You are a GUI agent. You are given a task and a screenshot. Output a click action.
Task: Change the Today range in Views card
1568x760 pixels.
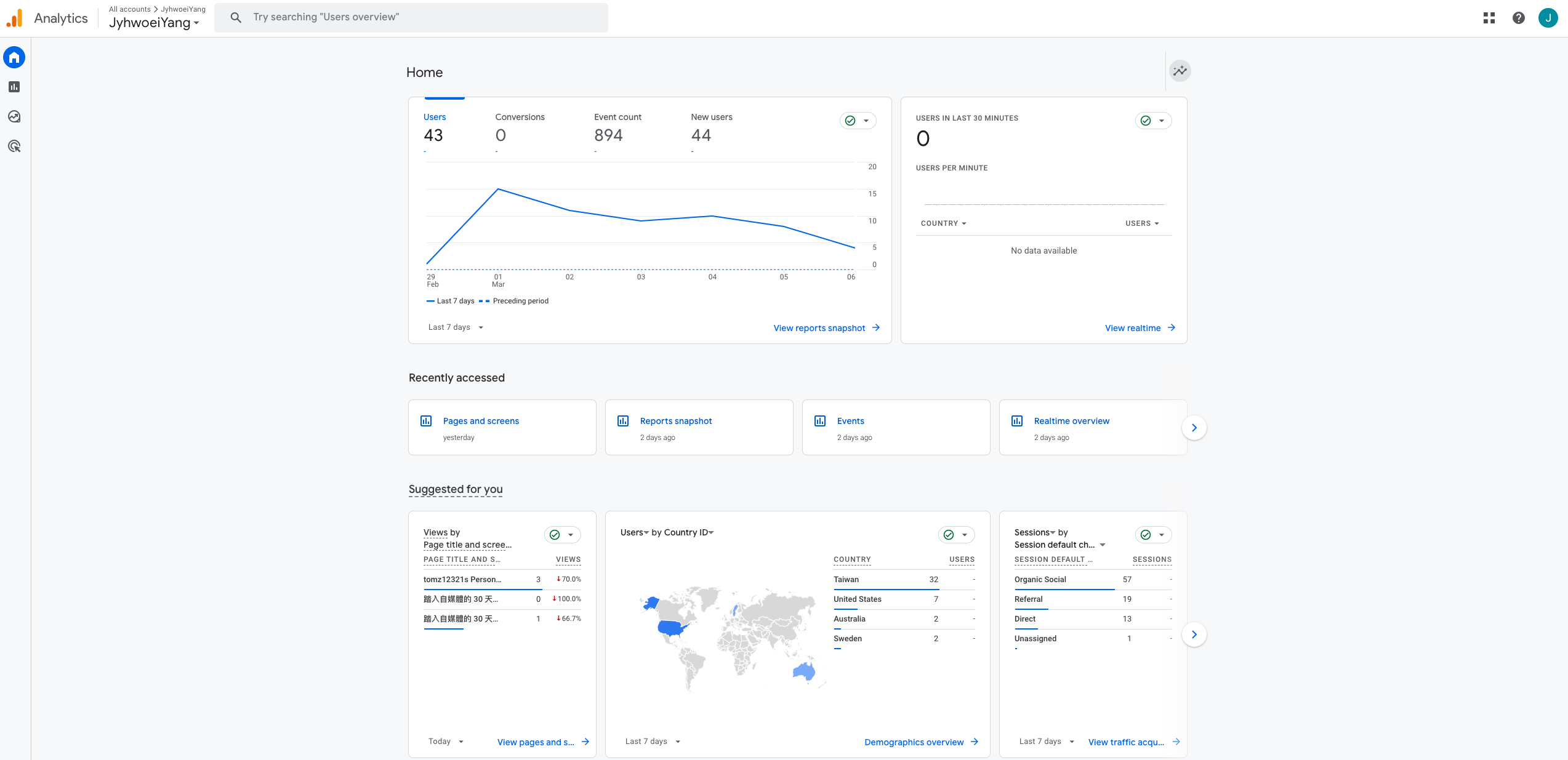pos(446,742)
